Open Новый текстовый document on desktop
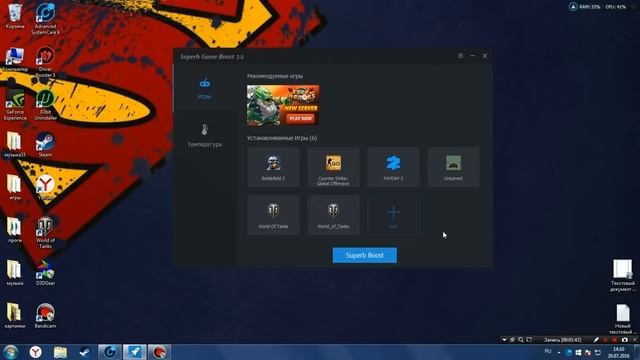Viewport: 640px width, 360px height. coord(623,319)
